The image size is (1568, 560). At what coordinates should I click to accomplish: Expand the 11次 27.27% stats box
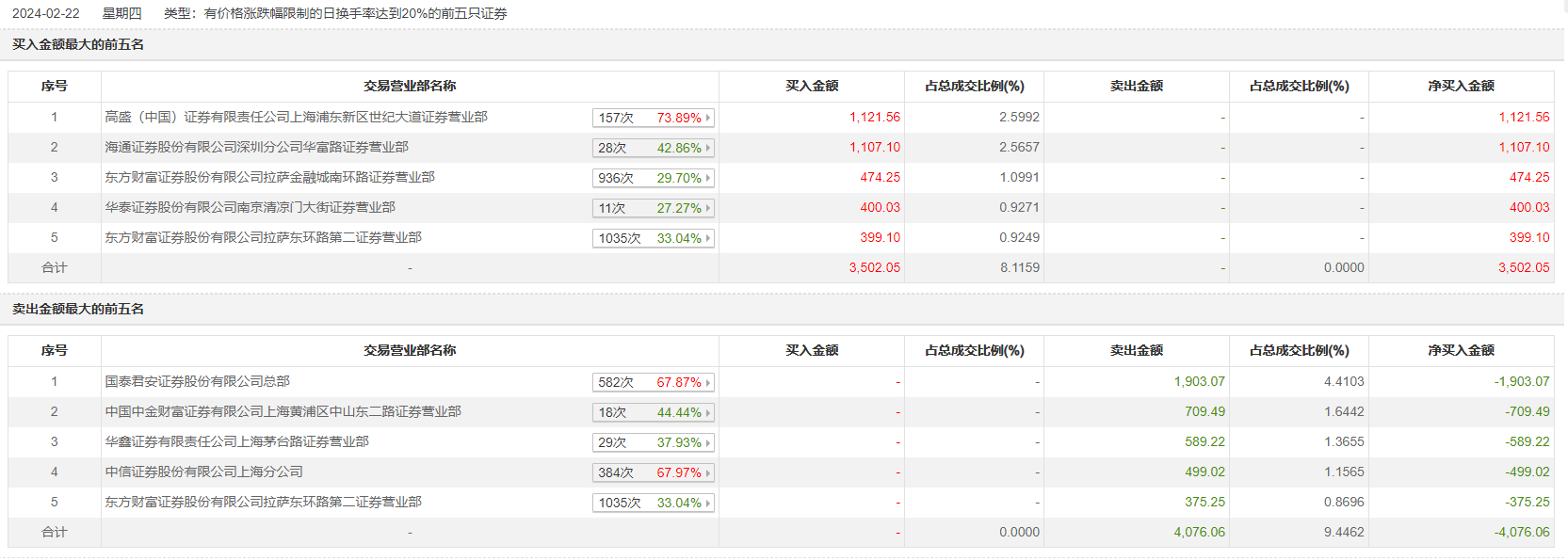click(x=653, y=208)
